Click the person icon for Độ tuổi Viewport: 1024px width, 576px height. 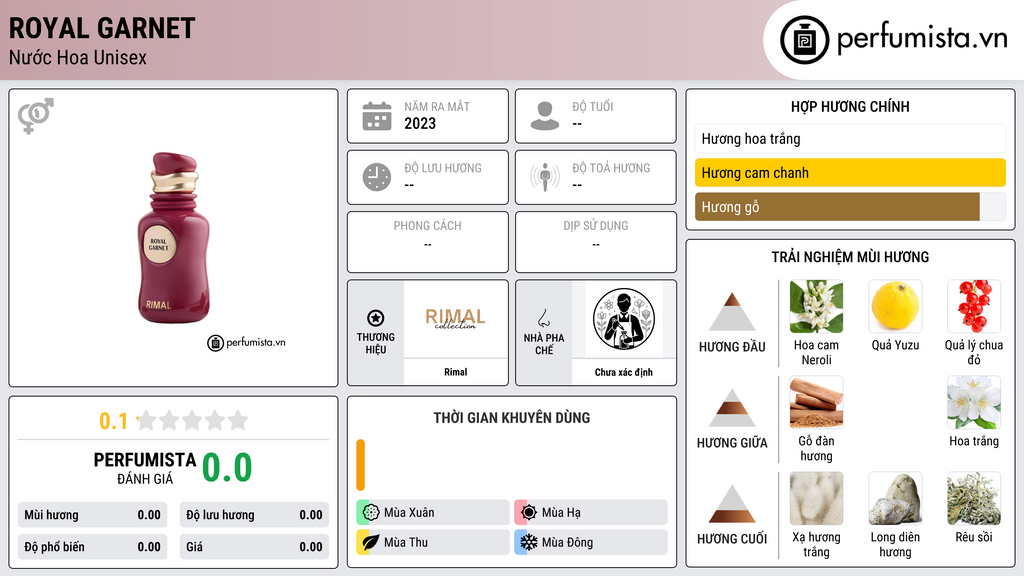[545, 116]
